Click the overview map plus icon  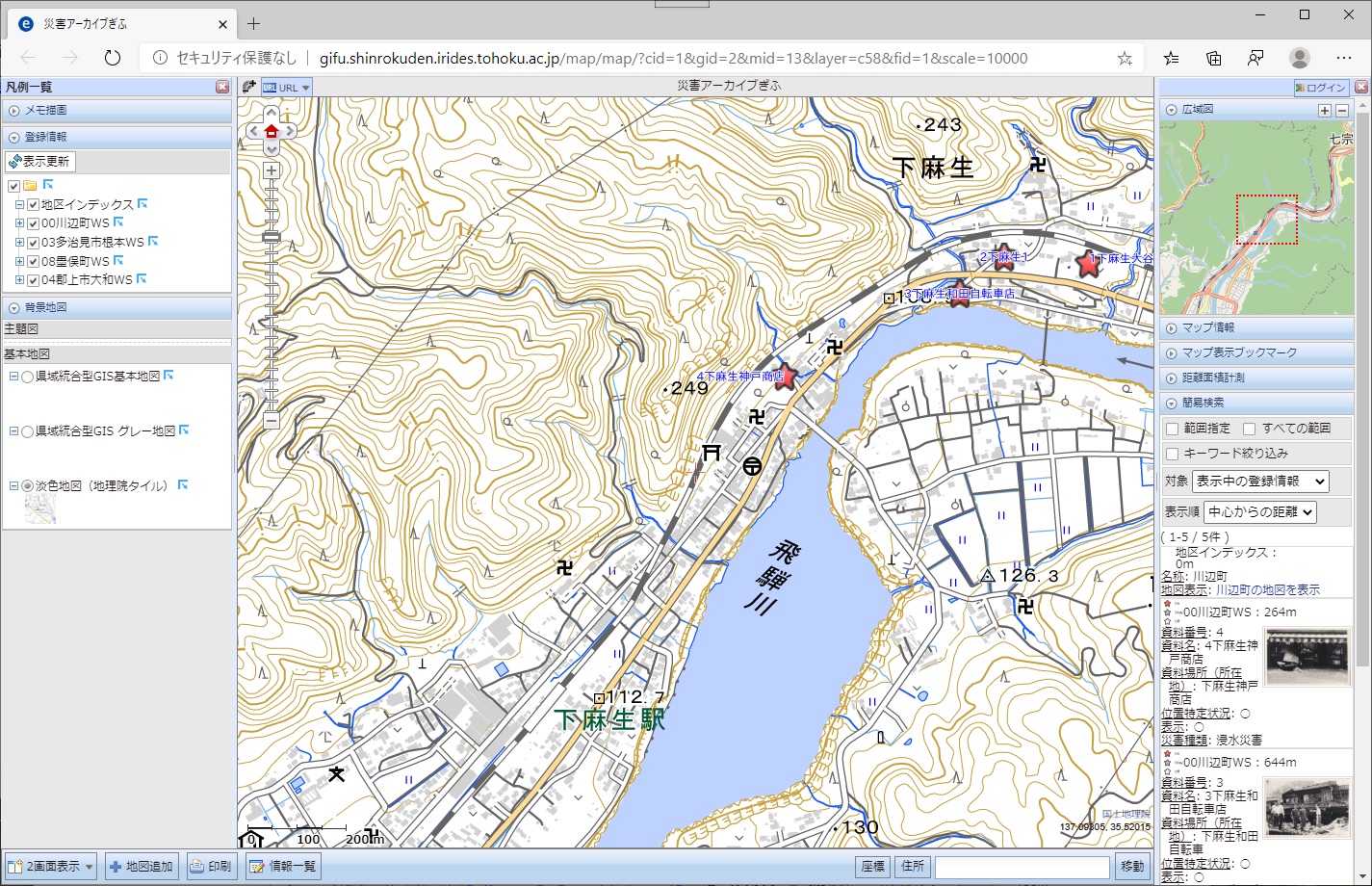point(1325,111)
